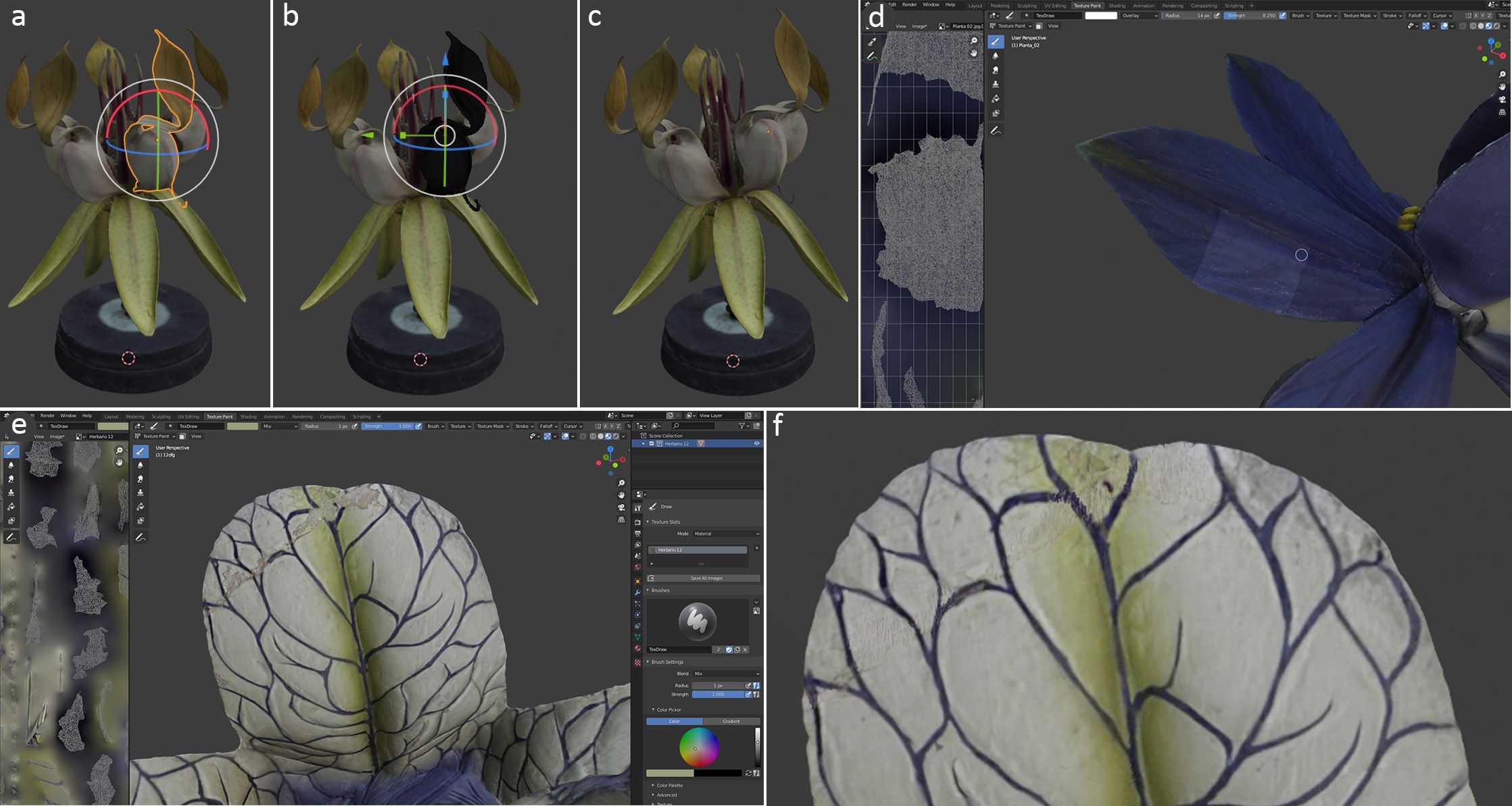Select the Mask tool in panel e viewport
1512x806 pixels.
pos(141,521)
